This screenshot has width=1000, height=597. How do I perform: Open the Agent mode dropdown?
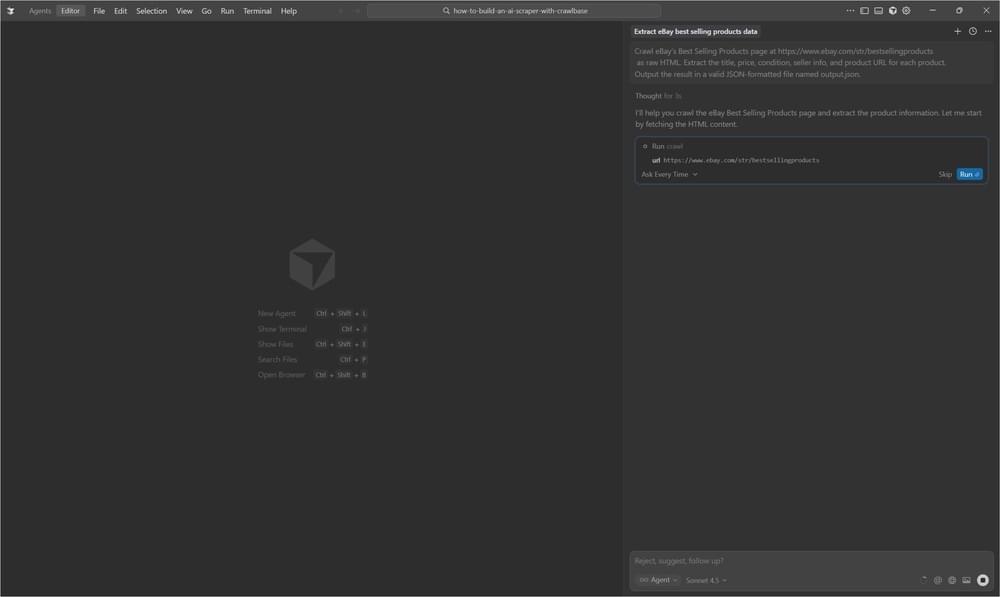click(659, 580)
